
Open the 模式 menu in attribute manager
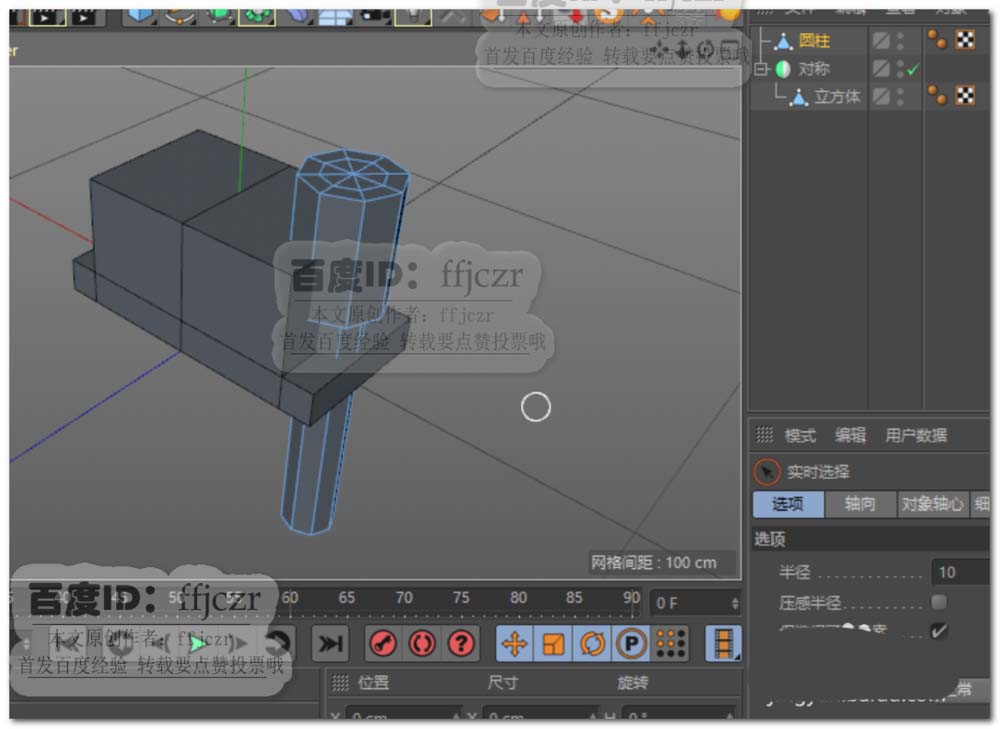pos(800,436)
